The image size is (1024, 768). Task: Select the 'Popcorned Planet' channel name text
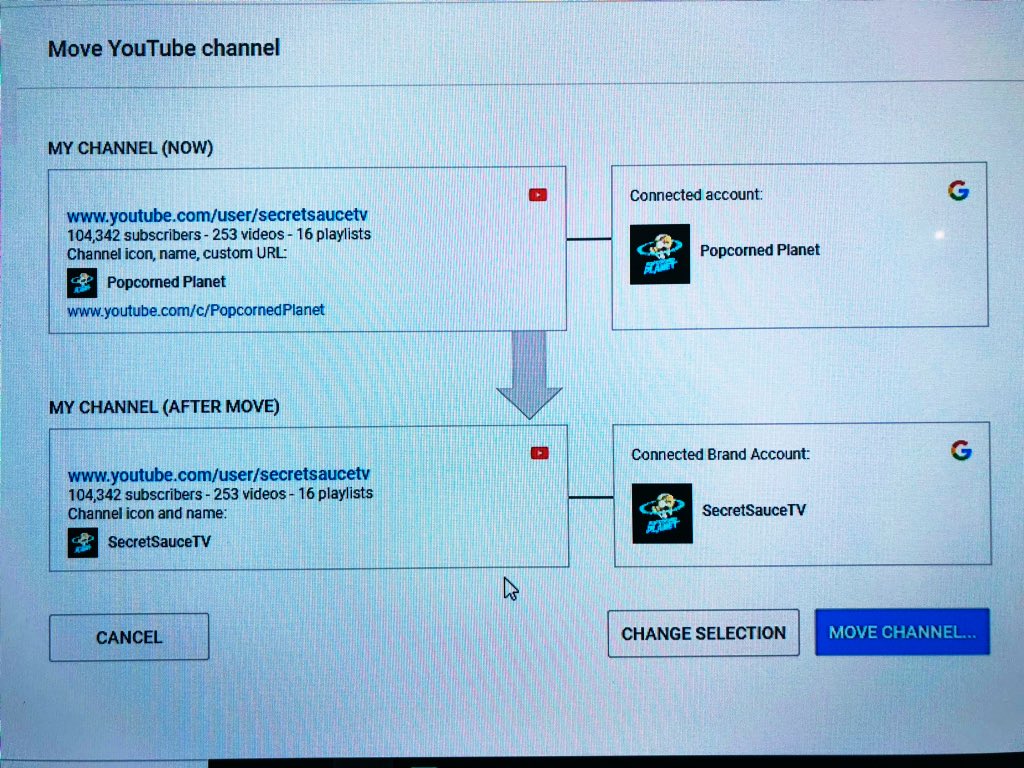(167, 282)
